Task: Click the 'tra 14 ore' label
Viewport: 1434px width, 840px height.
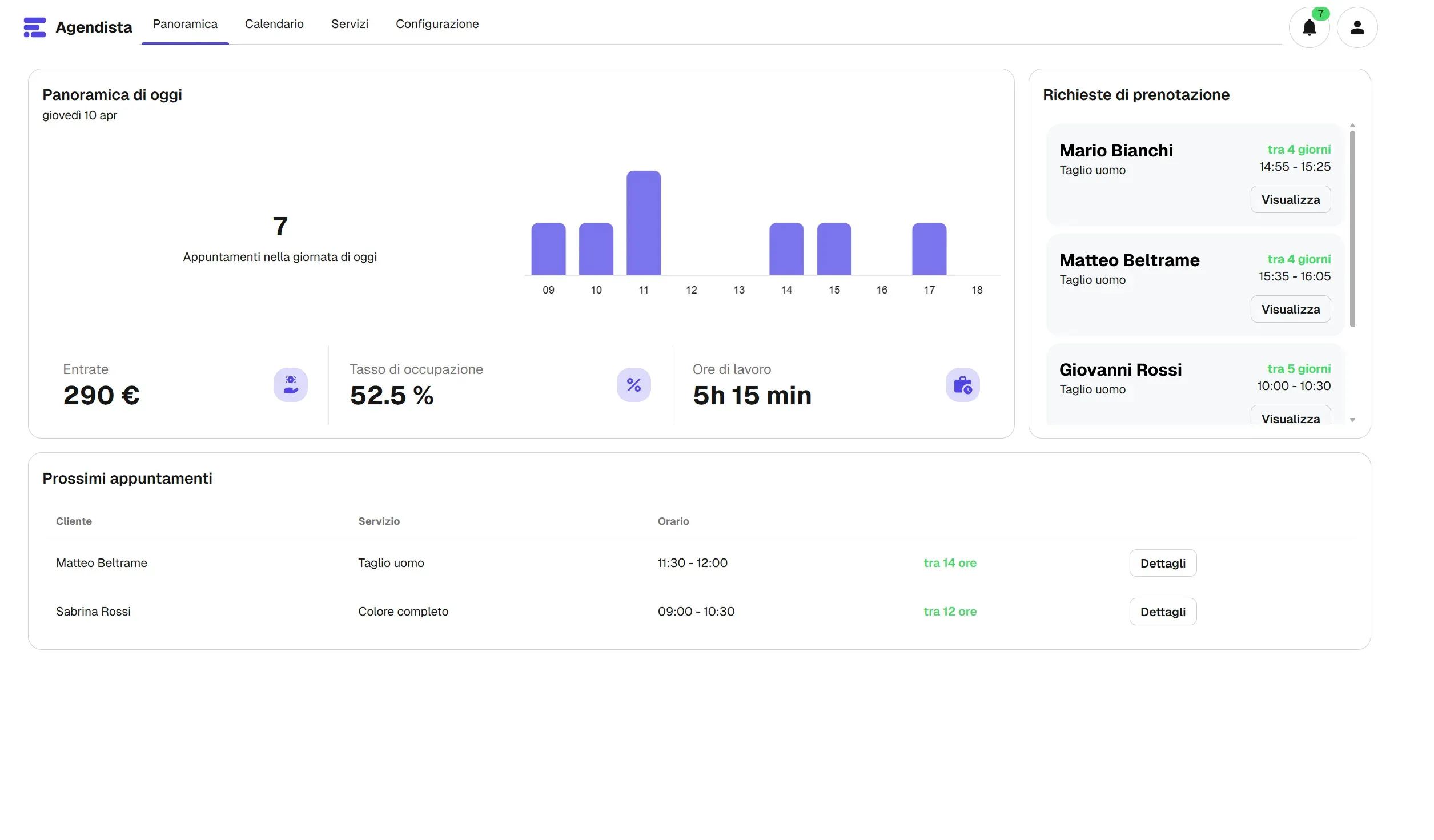Action: (x=950, y=563)
